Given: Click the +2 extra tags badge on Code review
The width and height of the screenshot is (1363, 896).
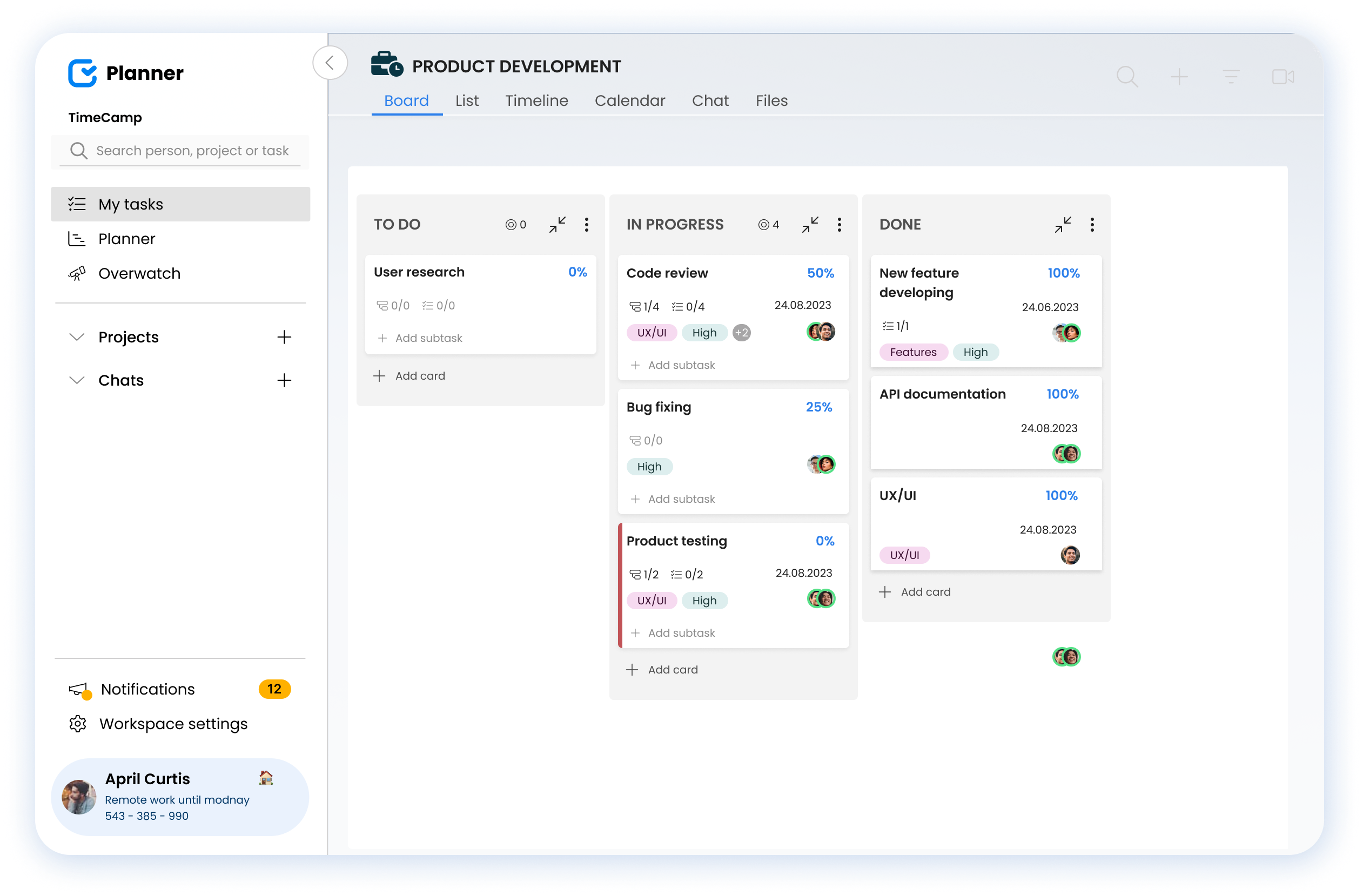Looking at the screenshot, I should point(741,333).
